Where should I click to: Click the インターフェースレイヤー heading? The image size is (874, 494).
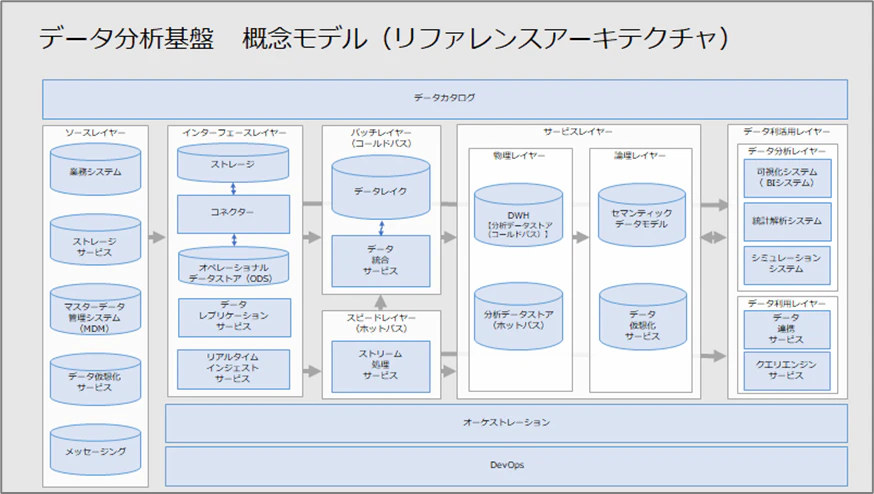coord(234,133)
